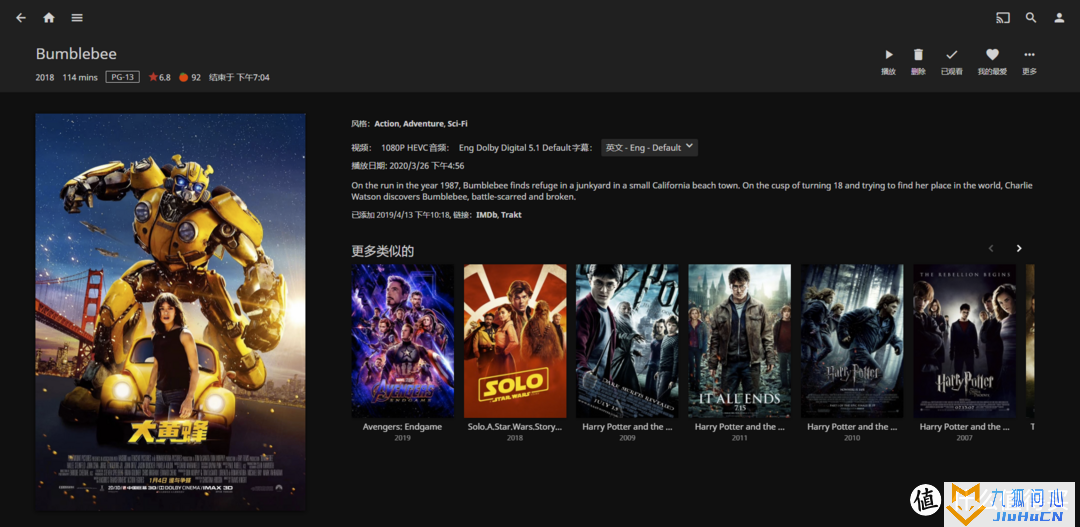Click the Sci-Fi genre link

(457, 124)
